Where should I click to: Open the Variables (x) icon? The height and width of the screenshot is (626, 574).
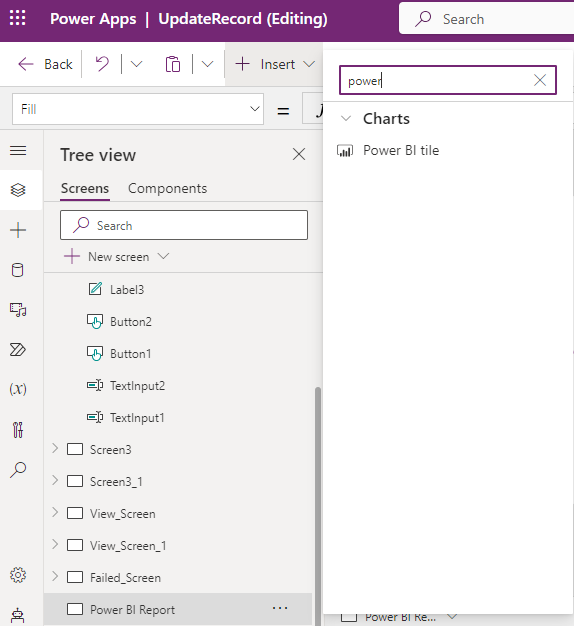click(x=18, y=389)
